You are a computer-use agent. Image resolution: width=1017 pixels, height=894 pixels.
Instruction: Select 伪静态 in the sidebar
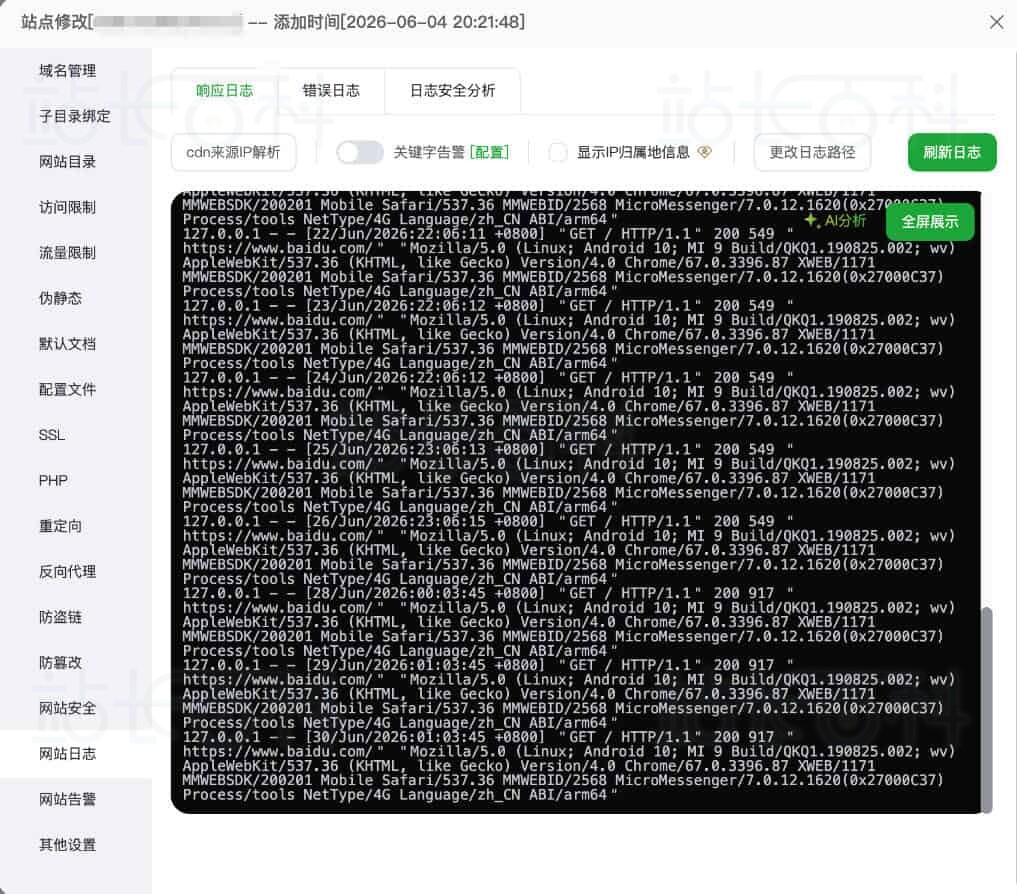[60, 298]
